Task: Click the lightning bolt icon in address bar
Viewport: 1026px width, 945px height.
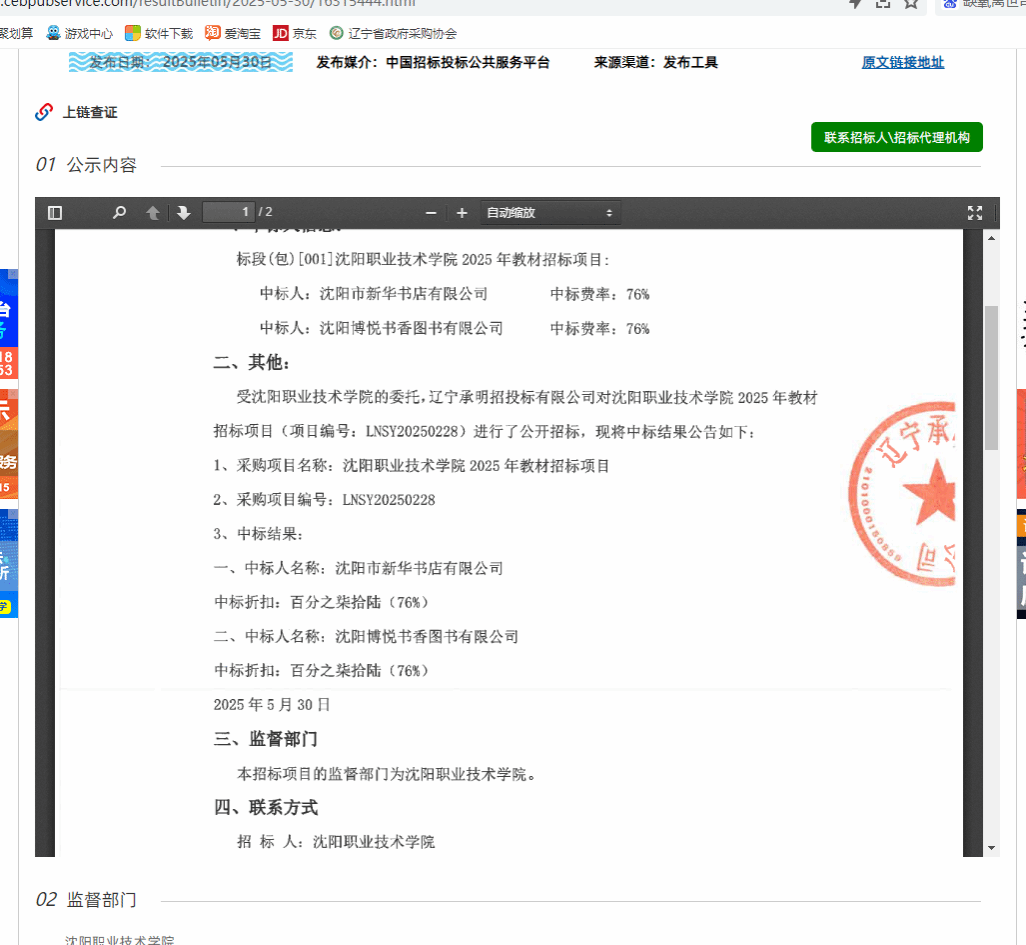Action: coord(855,4)
